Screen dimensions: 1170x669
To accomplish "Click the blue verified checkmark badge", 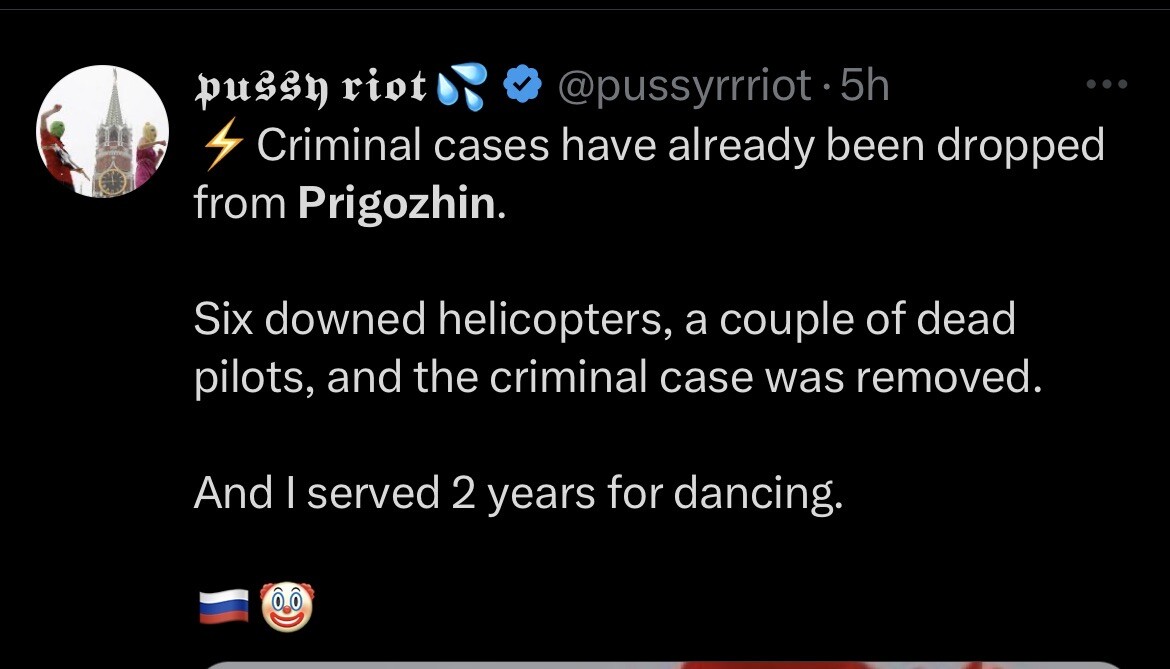I will 520,87.
